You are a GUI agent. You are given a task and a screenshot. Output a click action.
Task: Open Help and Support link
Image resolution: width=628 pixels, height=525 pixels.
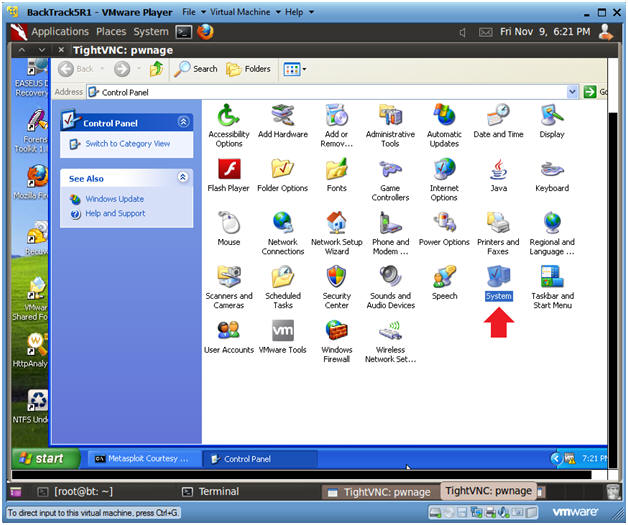tap(115, 213)
